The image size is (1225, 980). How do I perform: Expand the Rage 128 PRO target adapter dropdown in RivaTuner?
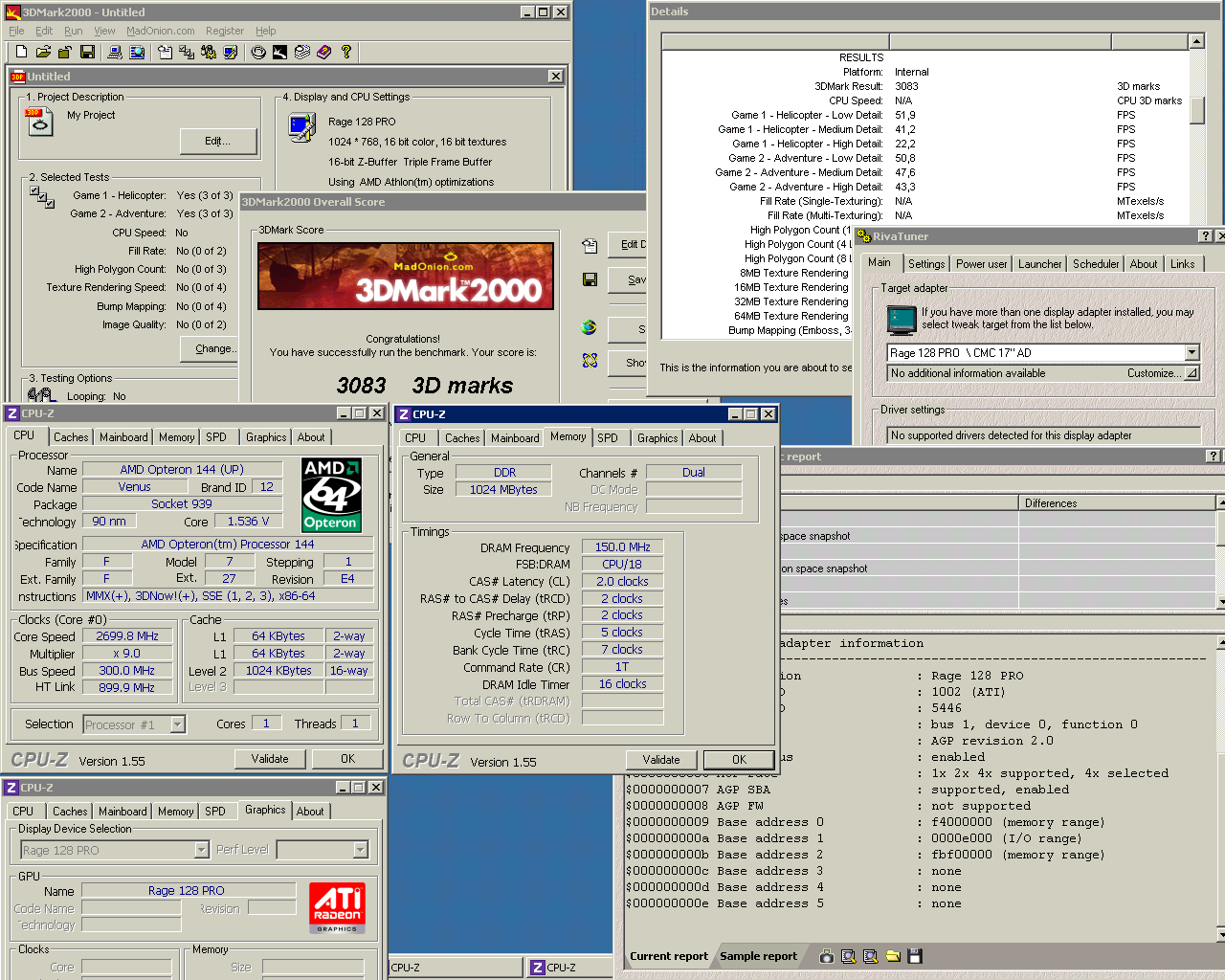point(1192,353)
